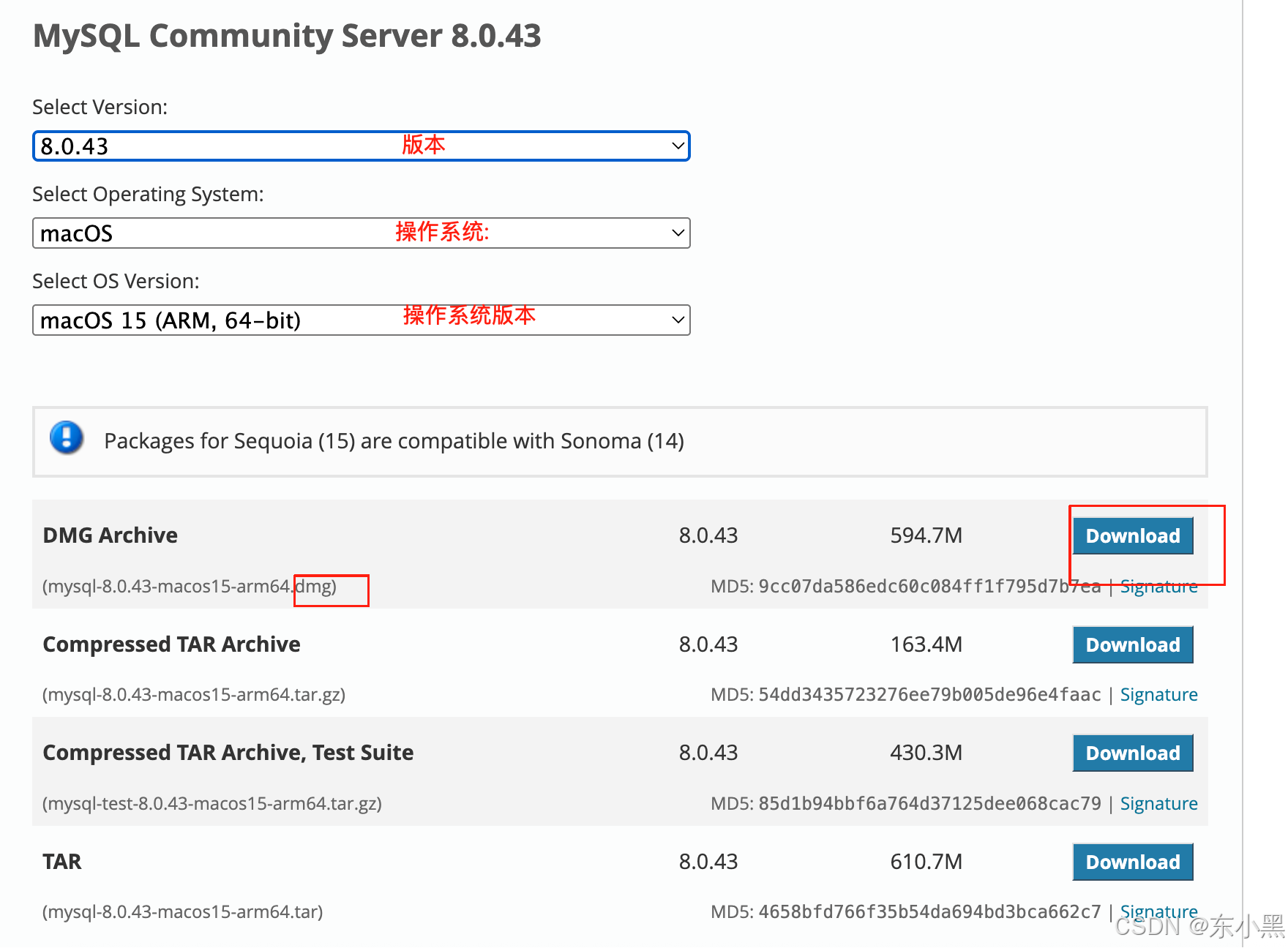1288x948 pixels.
Task: Click MD5 hash 85d1b94bbf6a764d37125dee068cac79
Action: pos(929,804)
